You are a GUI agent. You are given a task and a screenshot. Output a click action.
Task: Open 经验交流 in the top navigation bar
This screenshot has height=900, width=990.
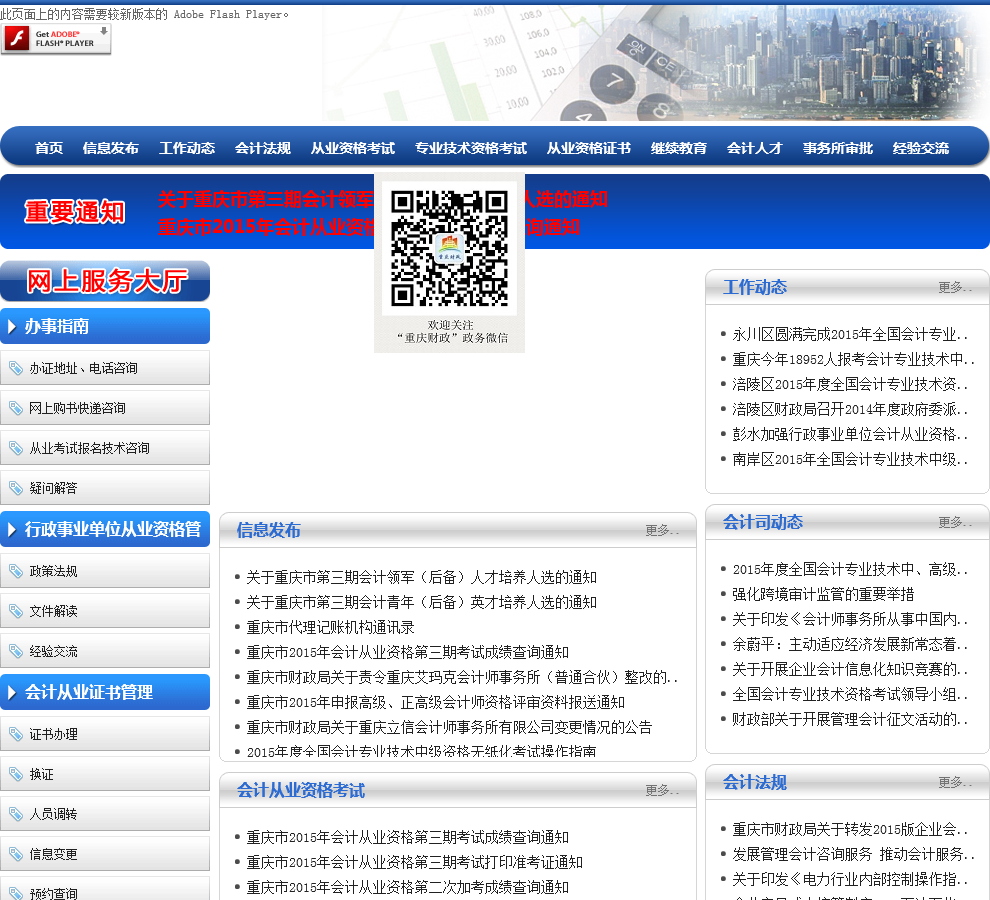(921, 148)
